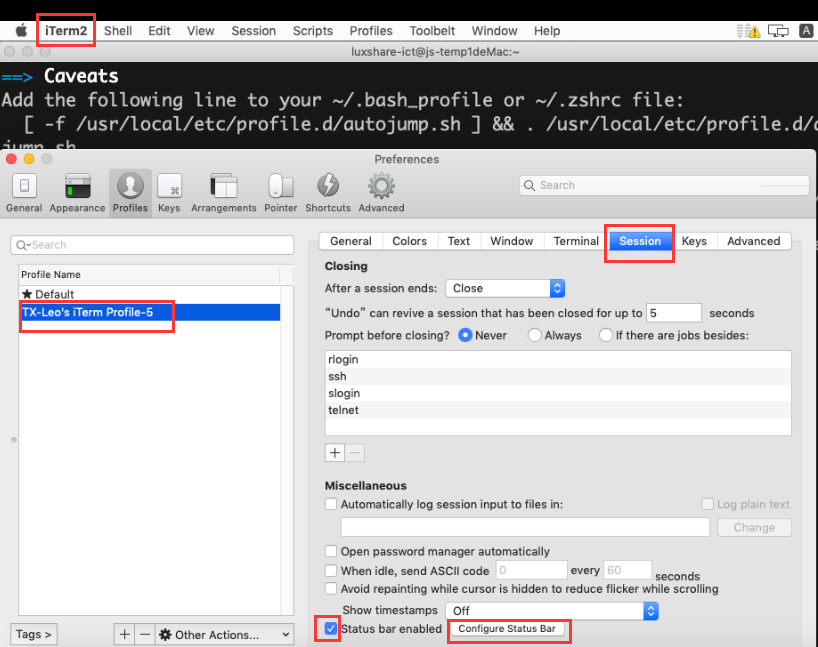The image size is (818, 647).
Task: Click the Profile Name column header
Action: (x=150, y=274)
